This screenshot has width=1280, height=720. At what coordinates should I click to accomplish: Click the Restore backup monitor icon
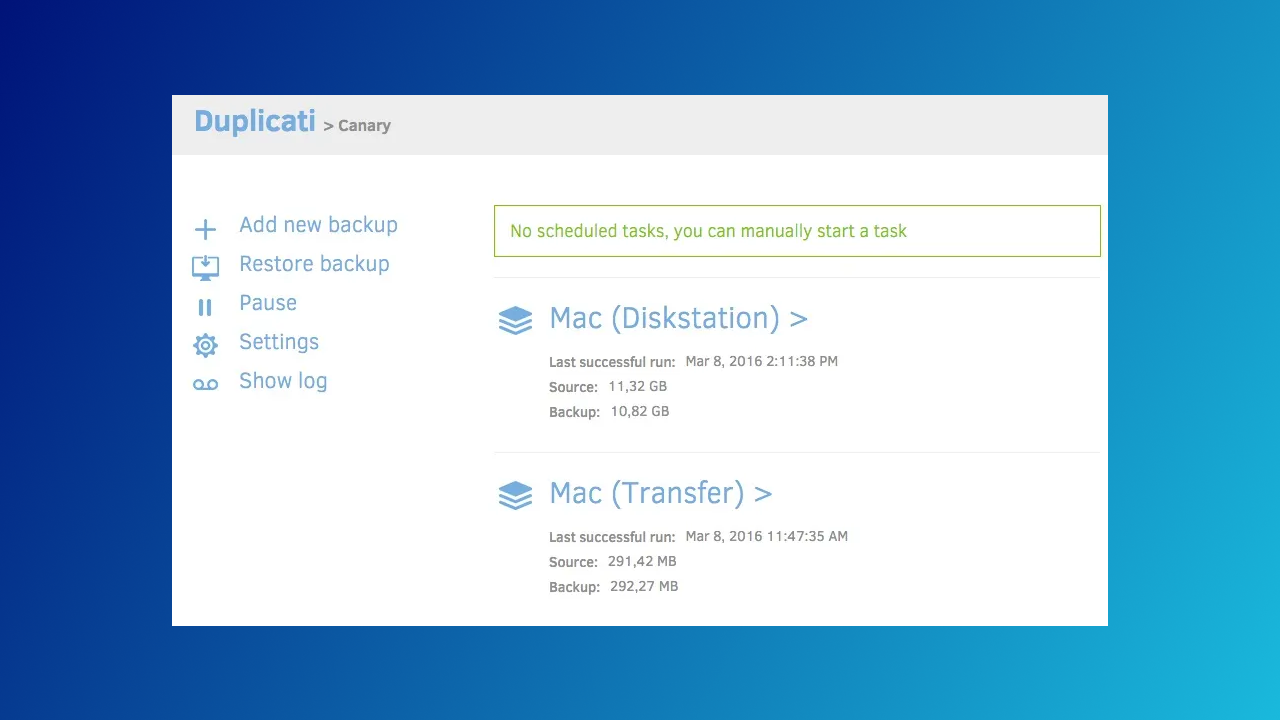(x=205, y=267)
